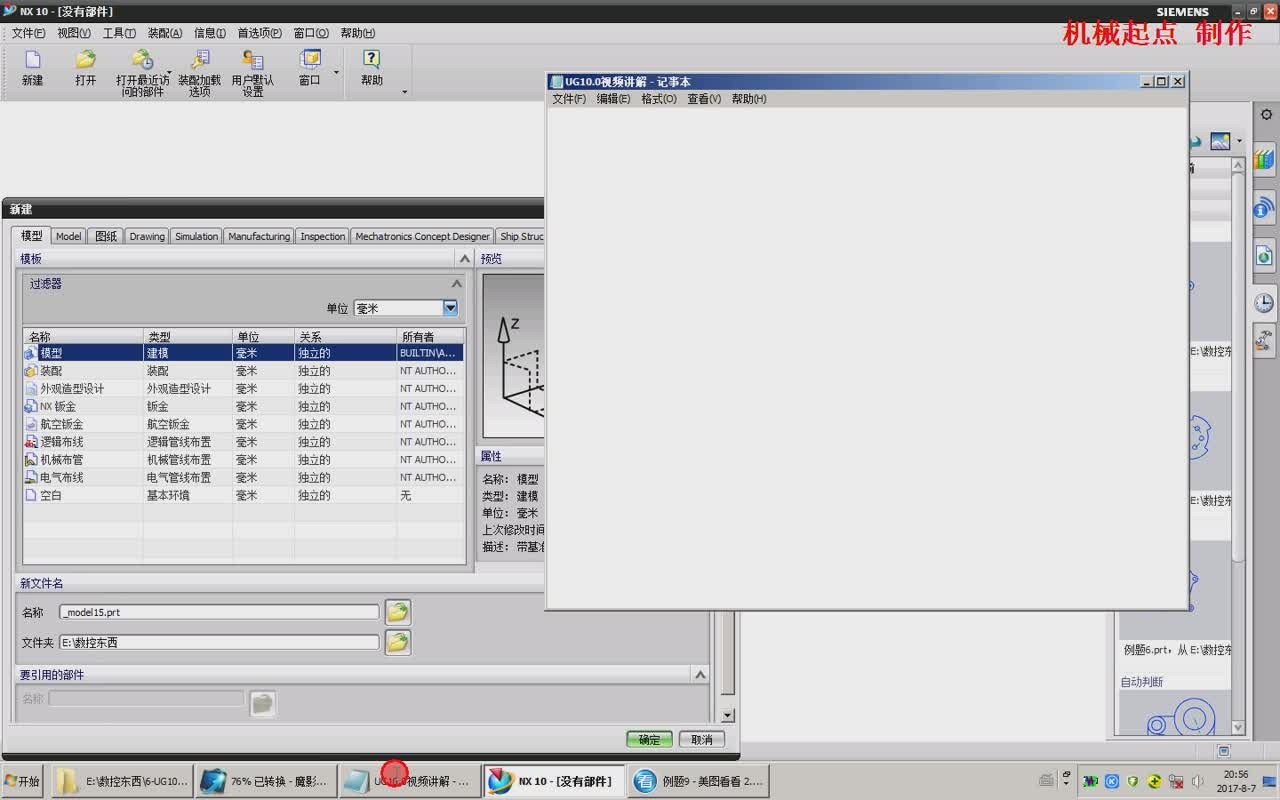The height and width of the screenshot is (800, 1280).
Task: Collapse the 过滤器 filter section
Action: [456, 284]
